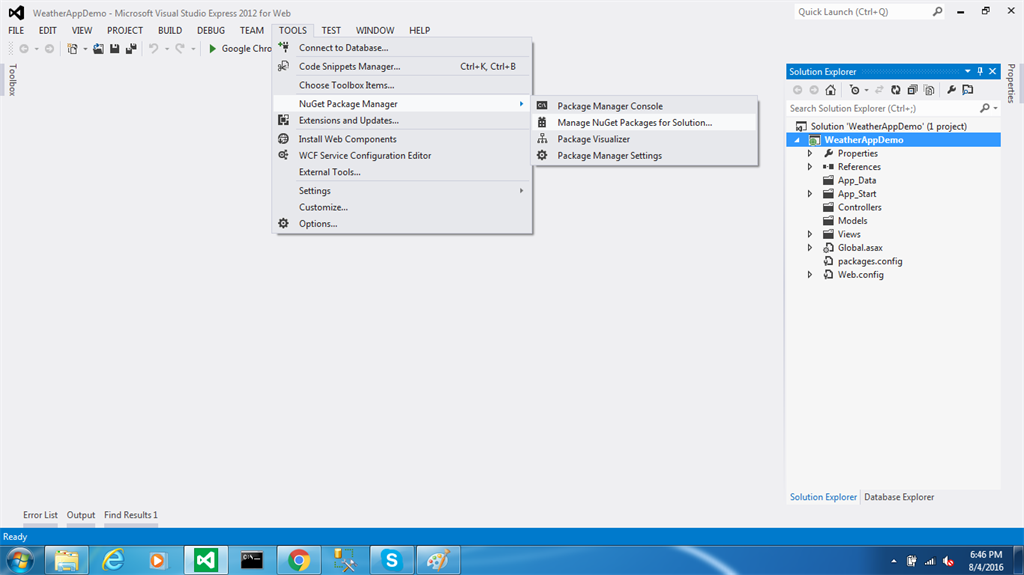Select Connect to Database menu item

tap(402, 48)
